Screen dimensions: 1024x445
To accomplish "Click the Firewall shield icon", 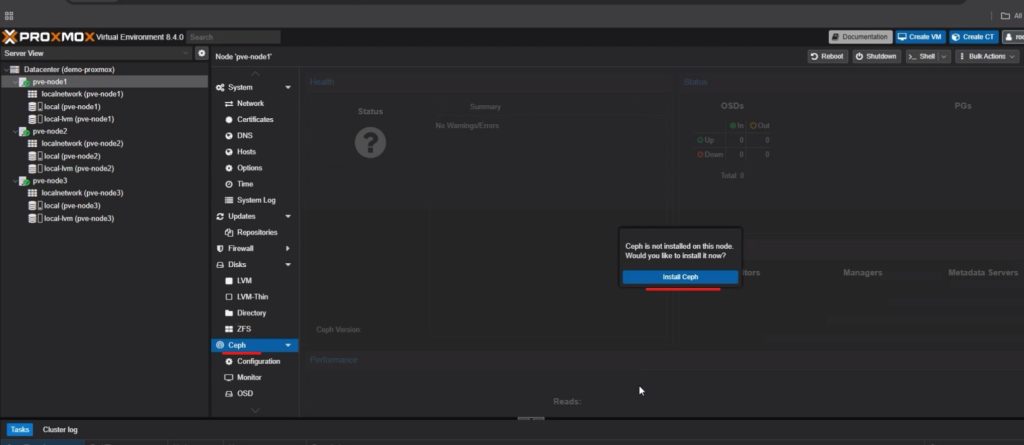I will pos(220,248).
